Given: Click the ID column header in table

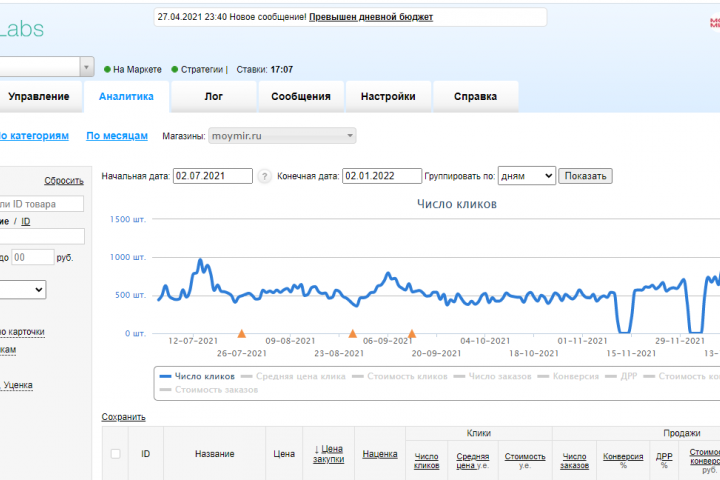Looking at the screenshot, I should (146, 454).
